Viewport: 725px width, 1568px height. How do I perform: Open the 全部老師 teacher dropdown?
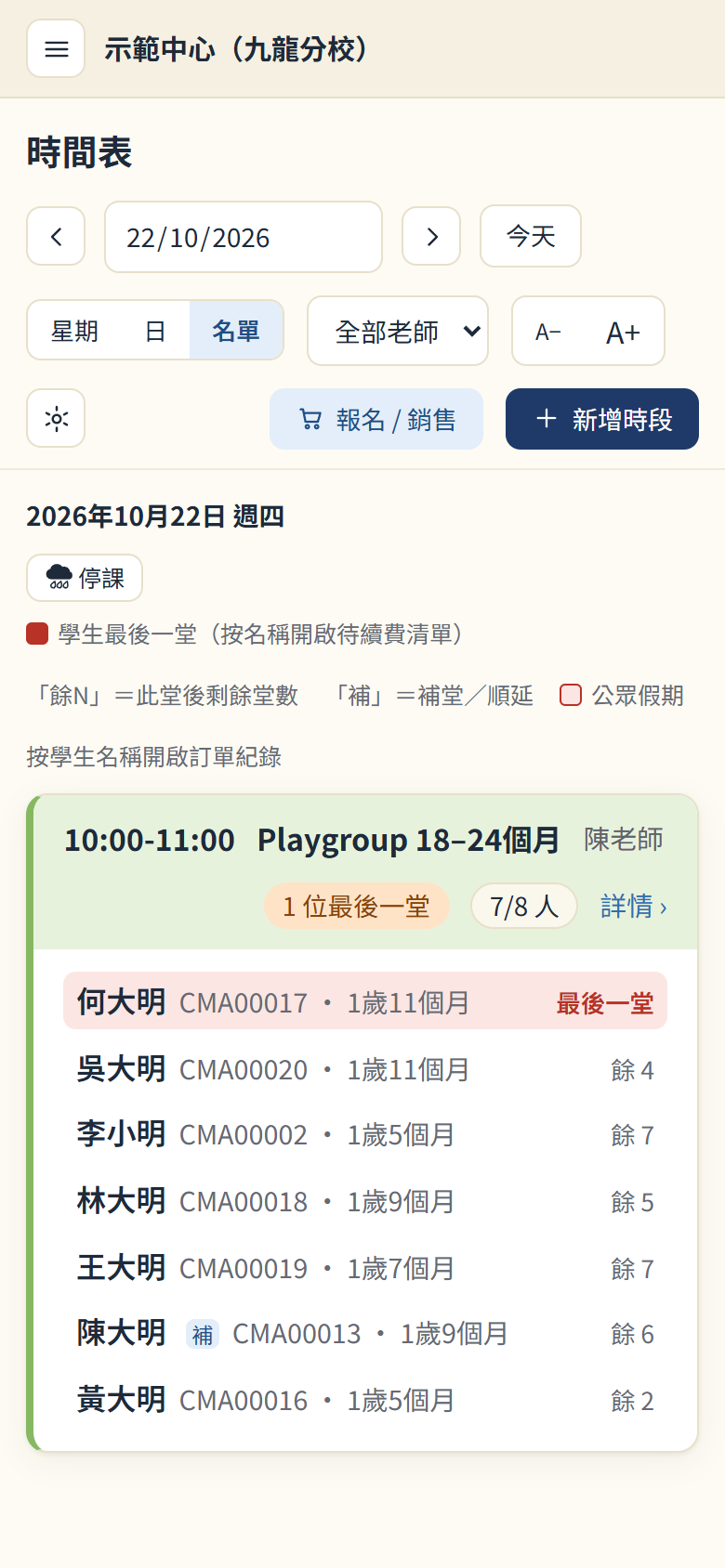pyautogui.click(x=398, y=331)
